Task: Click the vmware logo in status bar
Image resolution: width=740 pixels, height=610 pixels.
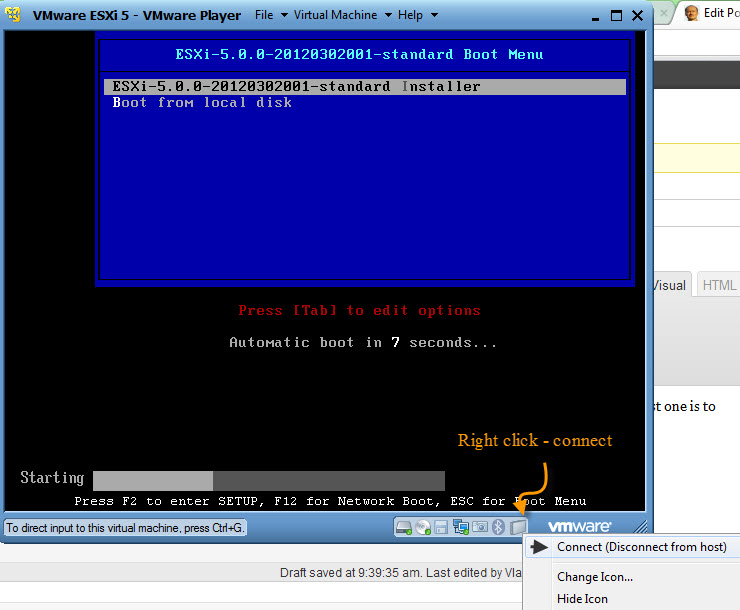Action: pyautogui.click(x=580, y=526)
